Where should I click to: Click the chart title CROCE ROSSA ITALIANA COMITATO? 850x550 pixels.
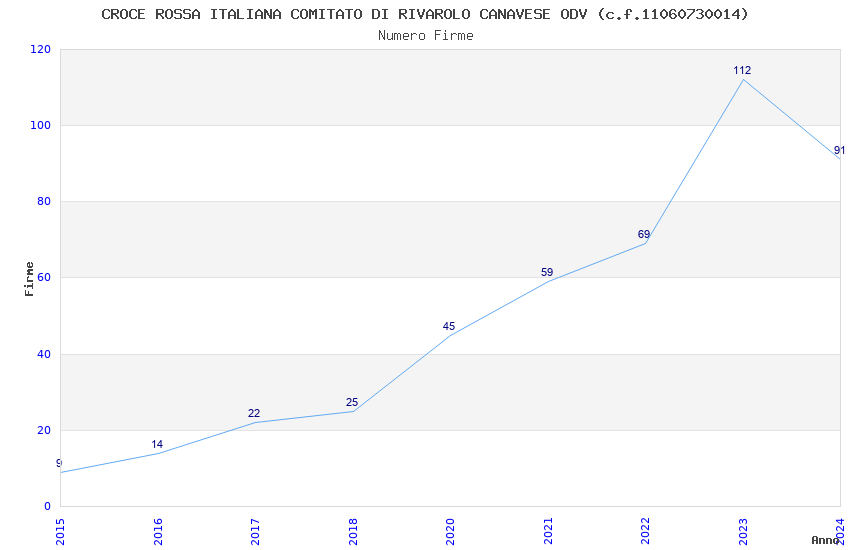(424, 14)
